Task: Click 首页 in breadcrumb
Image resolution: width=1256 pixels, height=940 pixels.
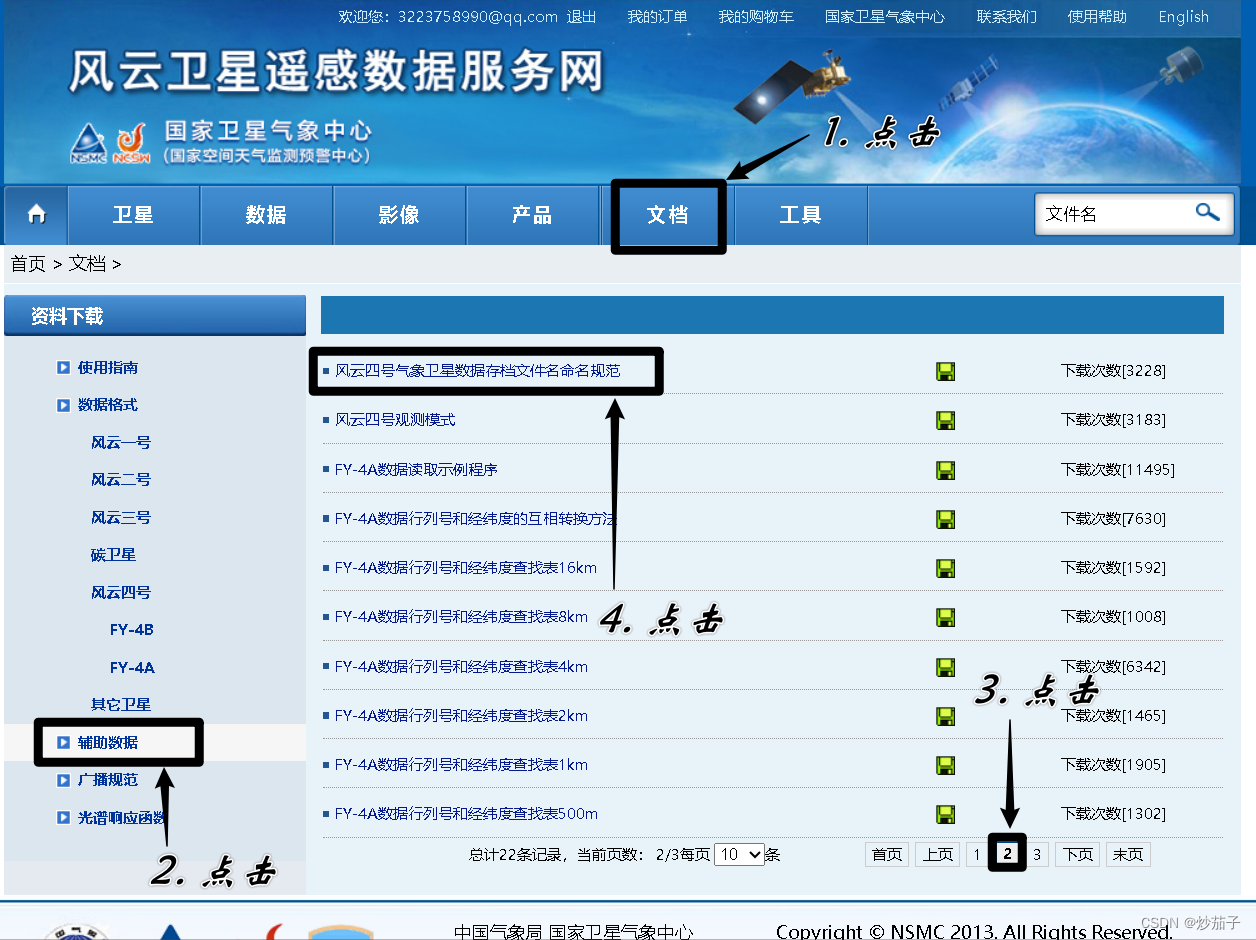Action: [x=28, y=264]
